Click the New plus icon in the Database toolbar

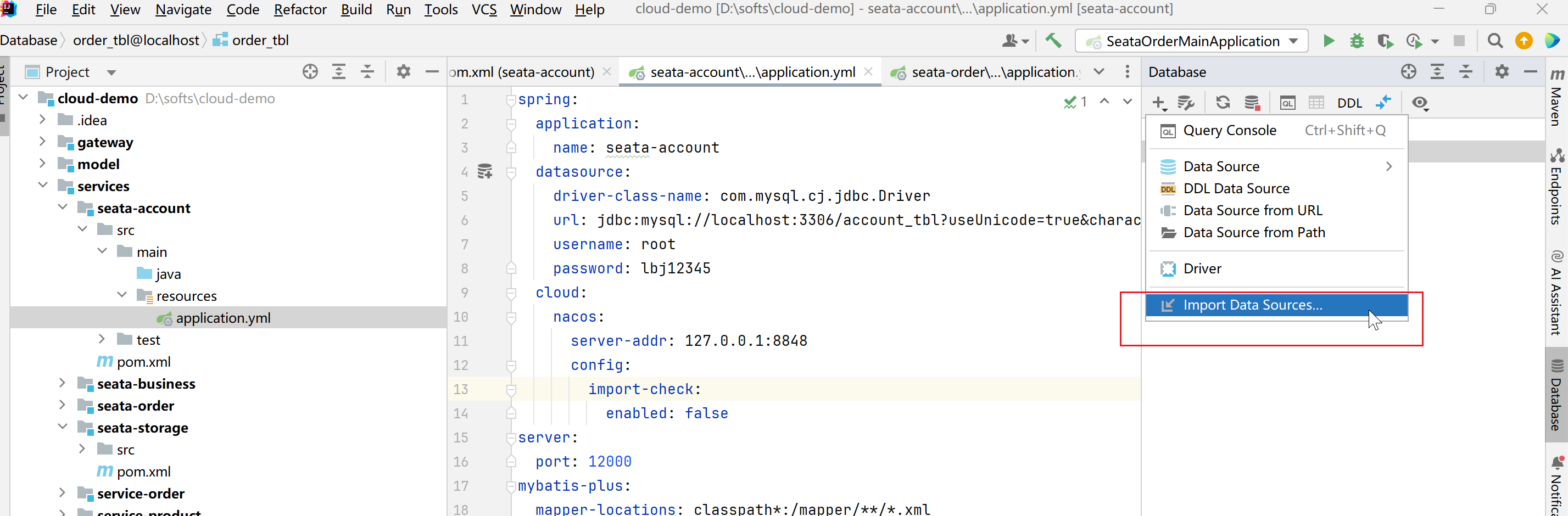[1159, 103]
